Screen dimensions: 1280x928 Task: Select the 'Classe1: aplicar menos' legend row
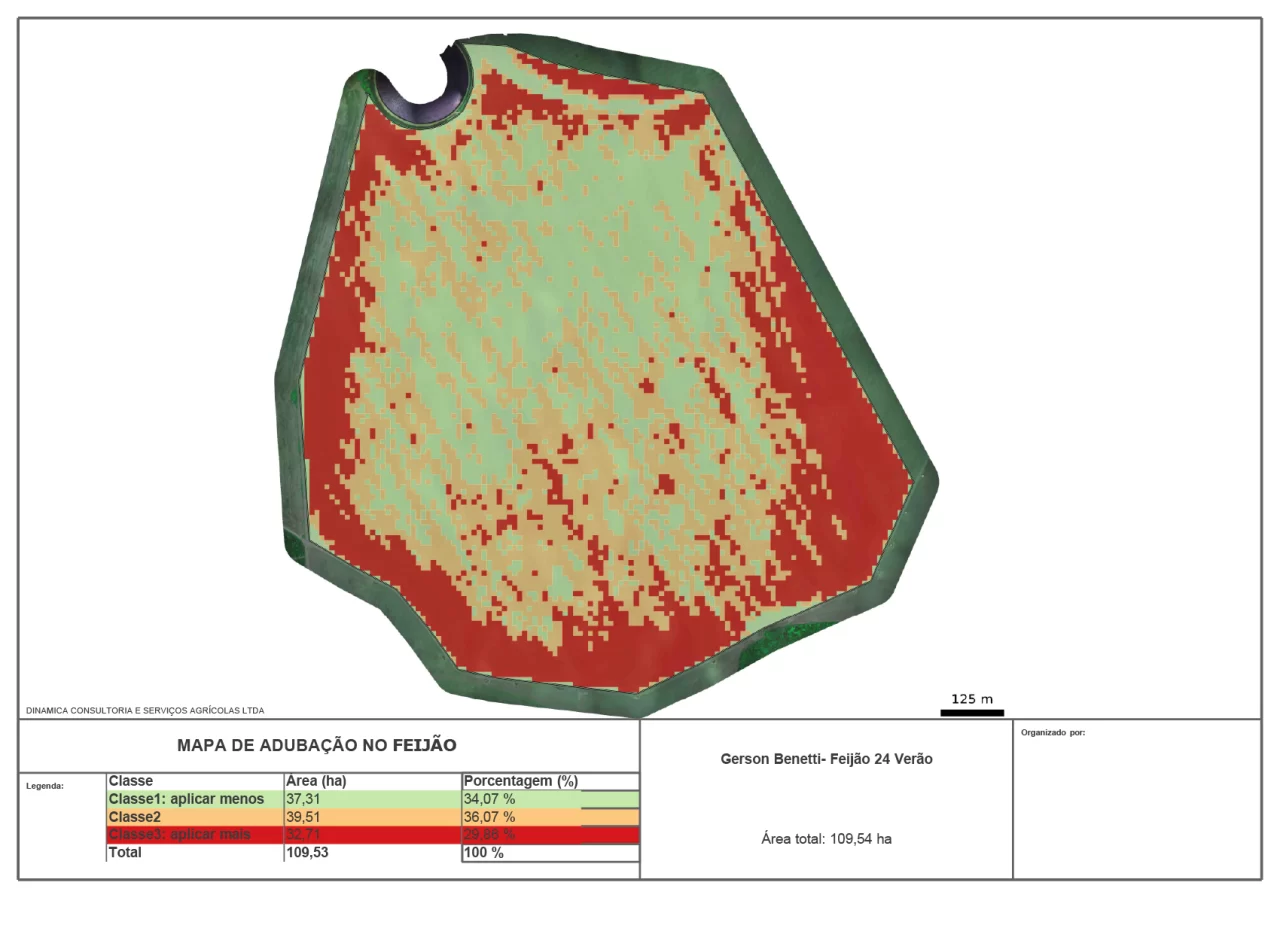tap(373, 799)
